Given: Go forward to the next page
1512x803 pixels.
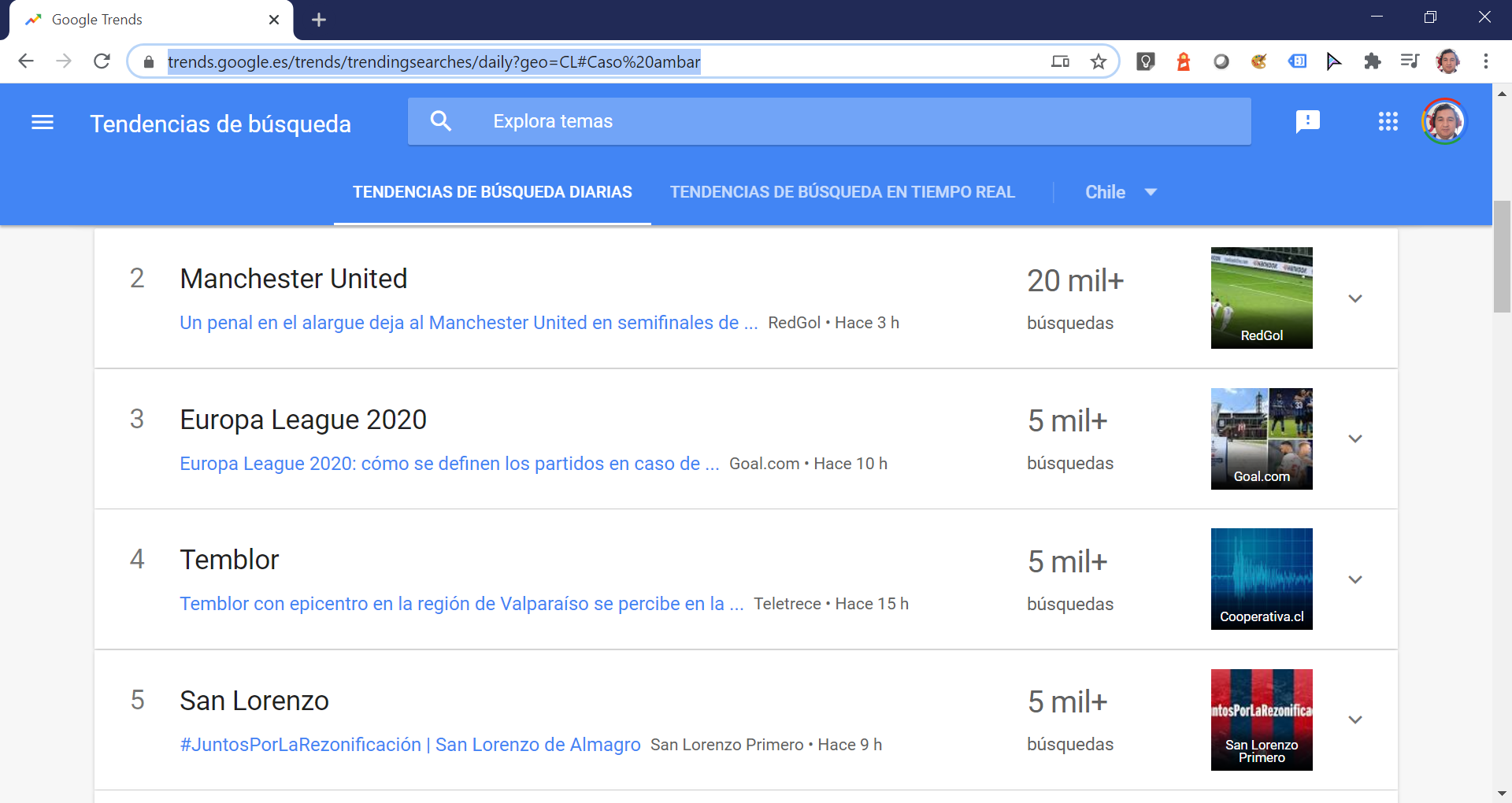Looking at the screenshot, I should (x=64, y=61).
